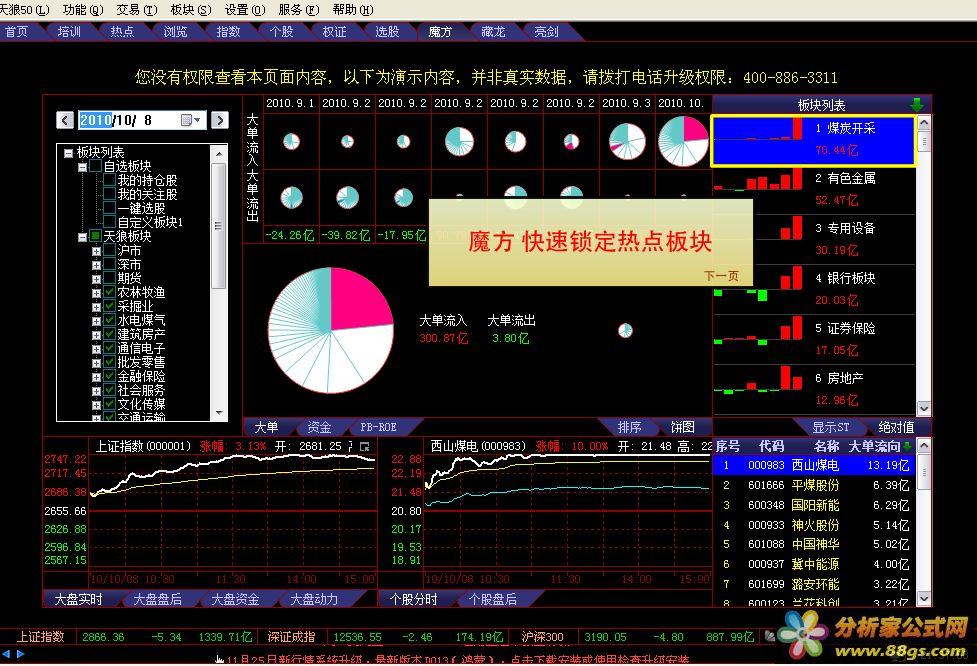Click down arrow of sector ranking scrollbar
Image resolution: width=977 pixels, height=666 pixels.
pos(923,409)
